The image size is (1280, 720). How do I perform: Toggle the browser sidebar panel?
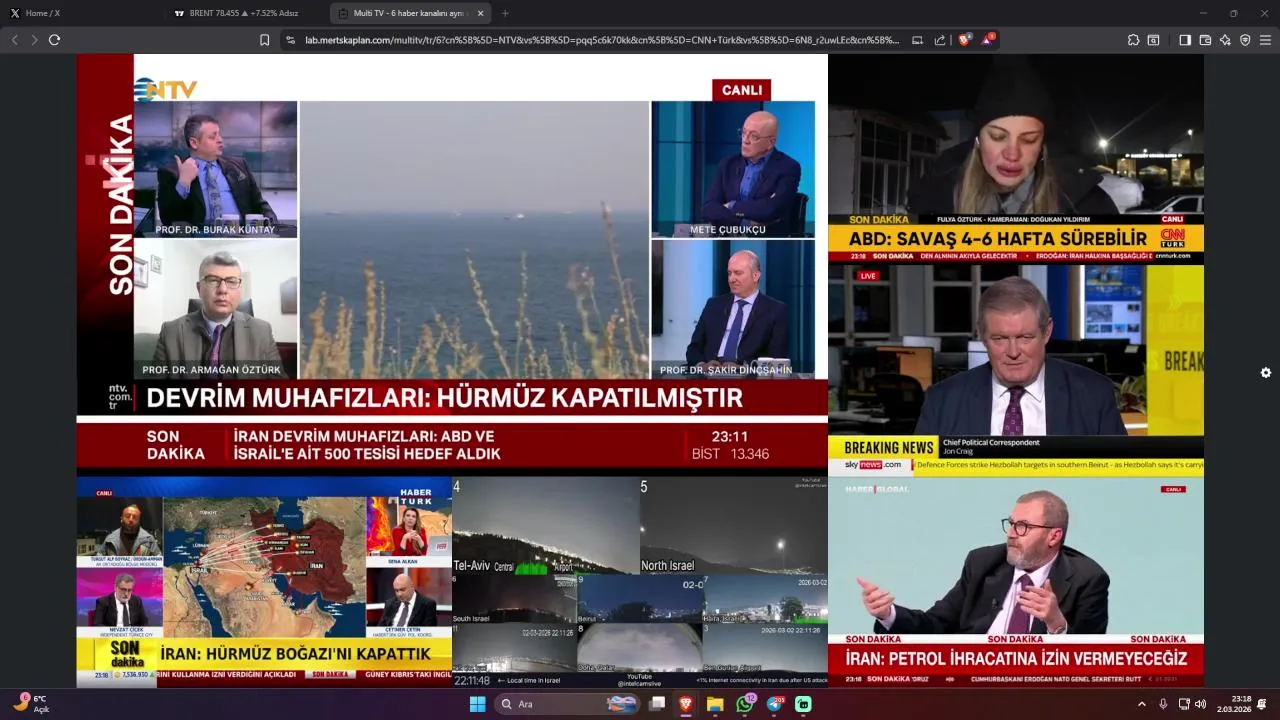(1185, 40)
